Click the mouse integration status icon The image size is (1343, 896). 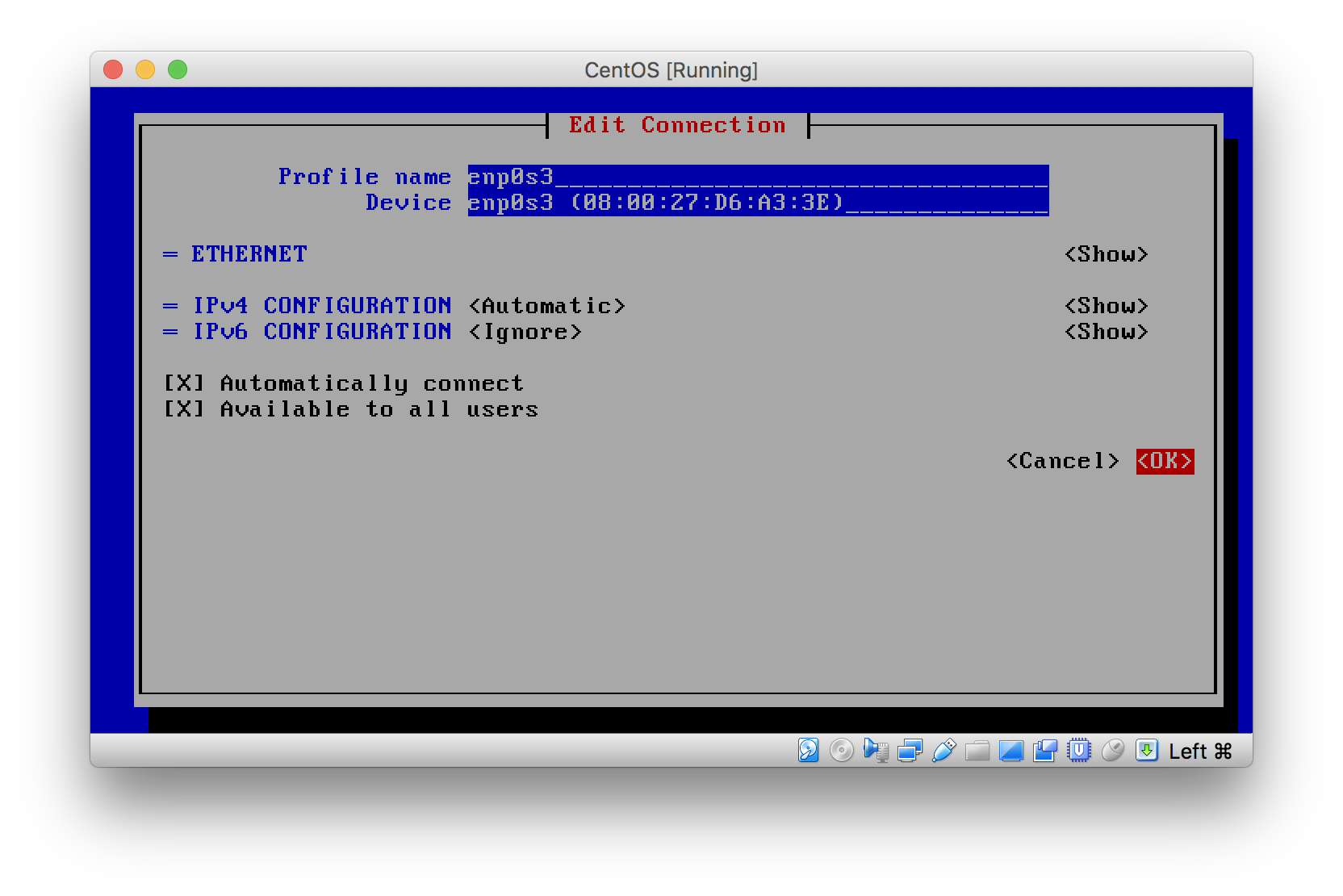pos(1113,751)
